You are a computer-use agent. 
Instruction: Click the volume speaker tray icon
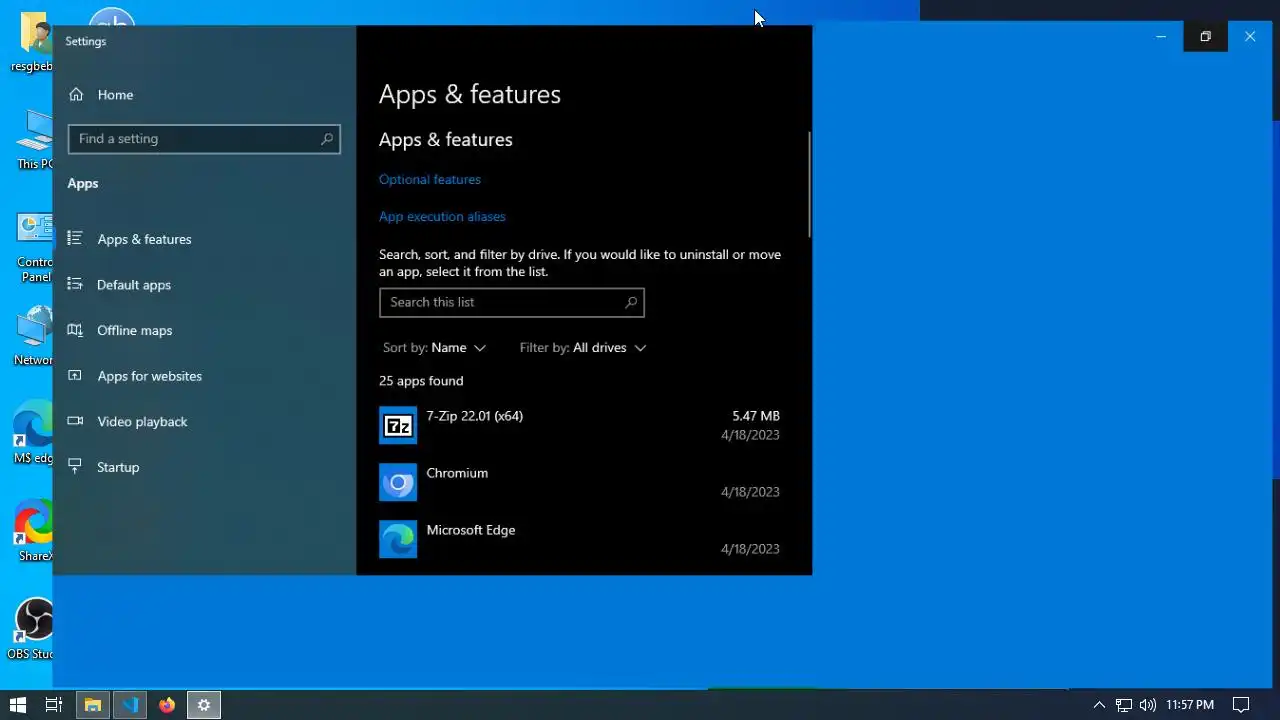[x=1147, y=705]
